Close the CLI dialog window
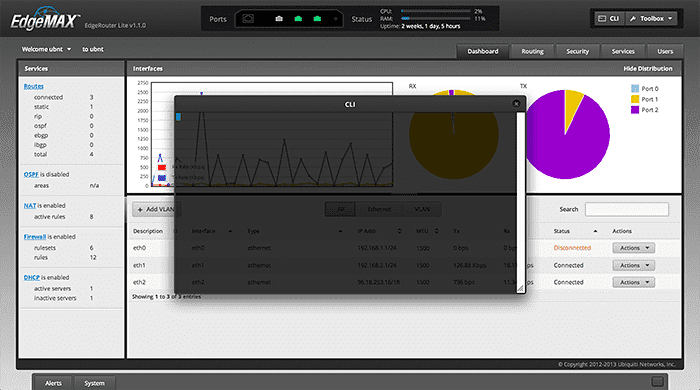 (516, 104)
